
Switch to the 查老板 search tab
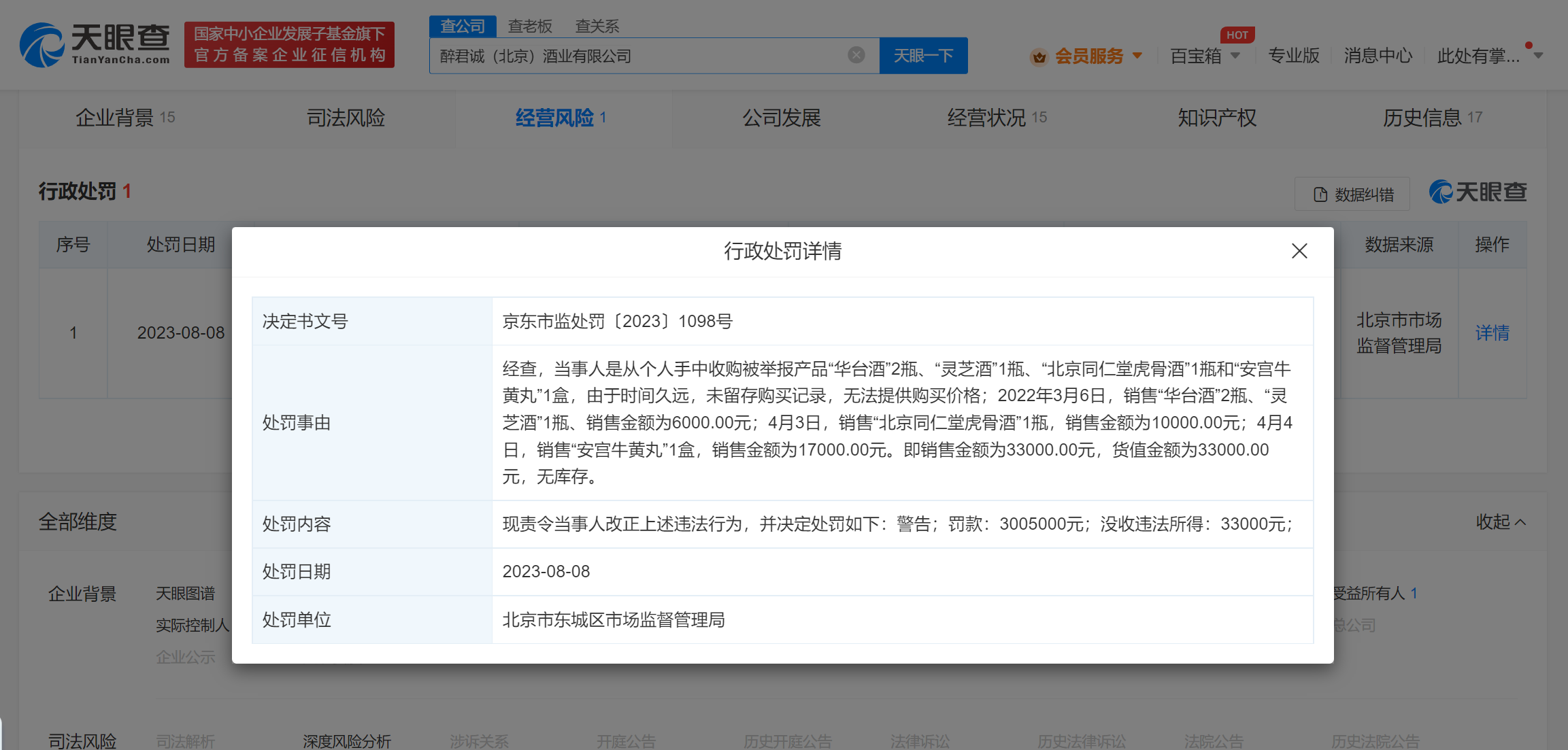pos(530,27)
